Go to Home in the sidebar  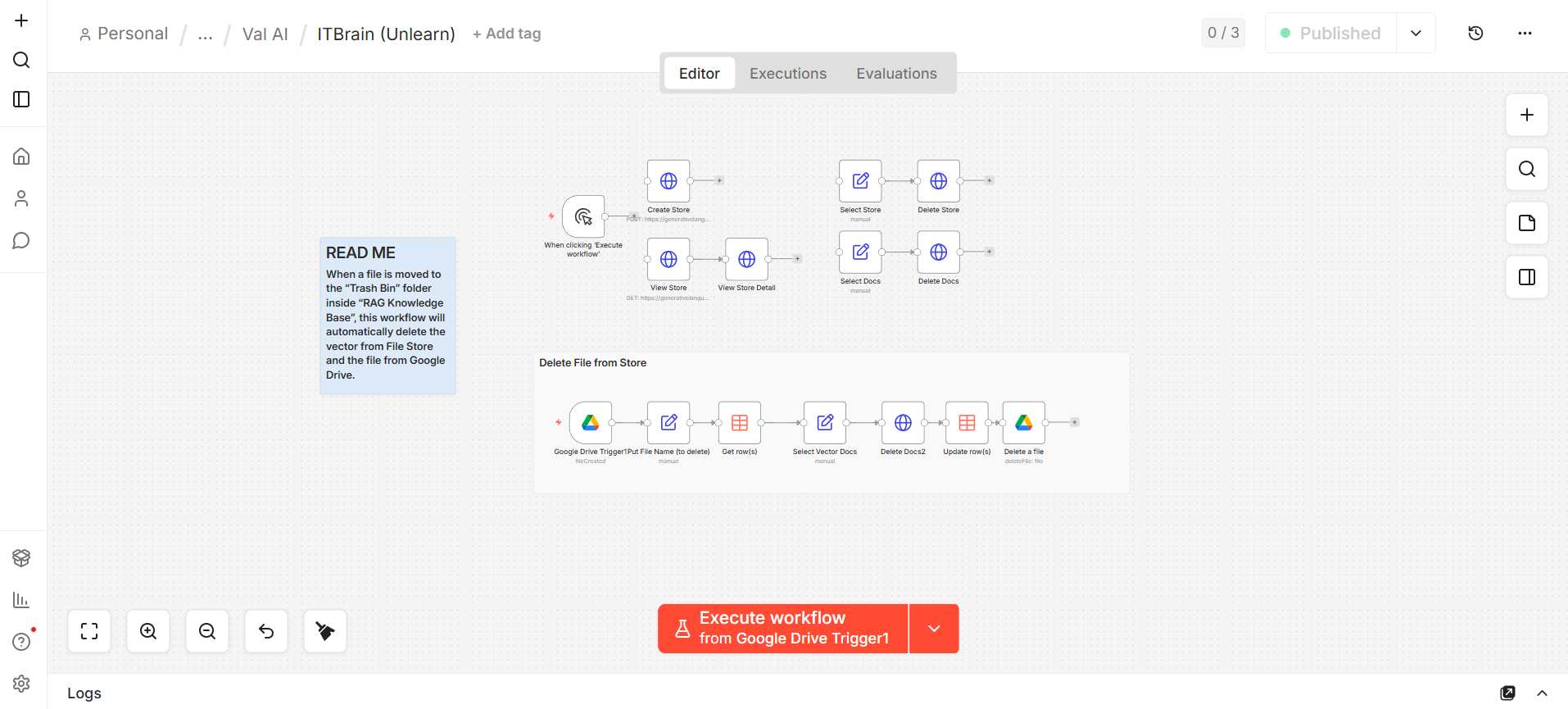[22, 156]
